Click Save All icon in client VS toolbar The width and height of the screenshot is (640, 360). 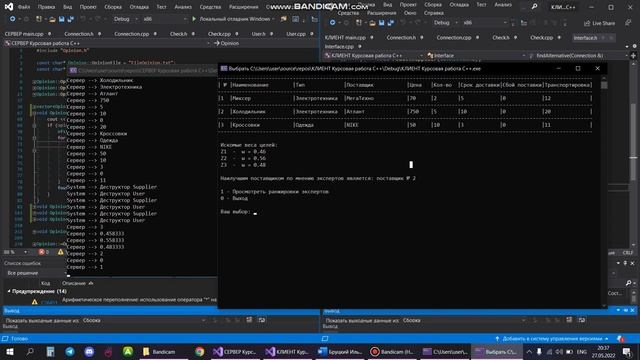(x=391, y=23)
